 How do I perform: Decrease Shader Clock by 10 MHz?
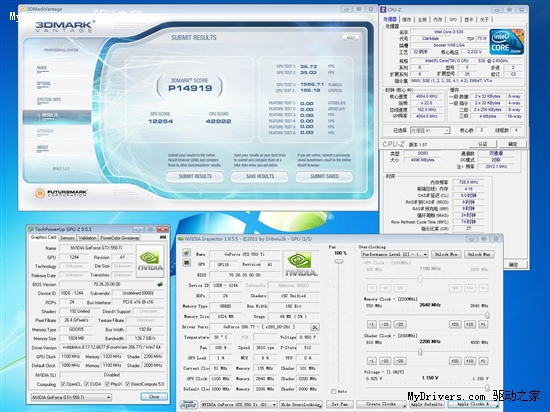coord(385,361)
